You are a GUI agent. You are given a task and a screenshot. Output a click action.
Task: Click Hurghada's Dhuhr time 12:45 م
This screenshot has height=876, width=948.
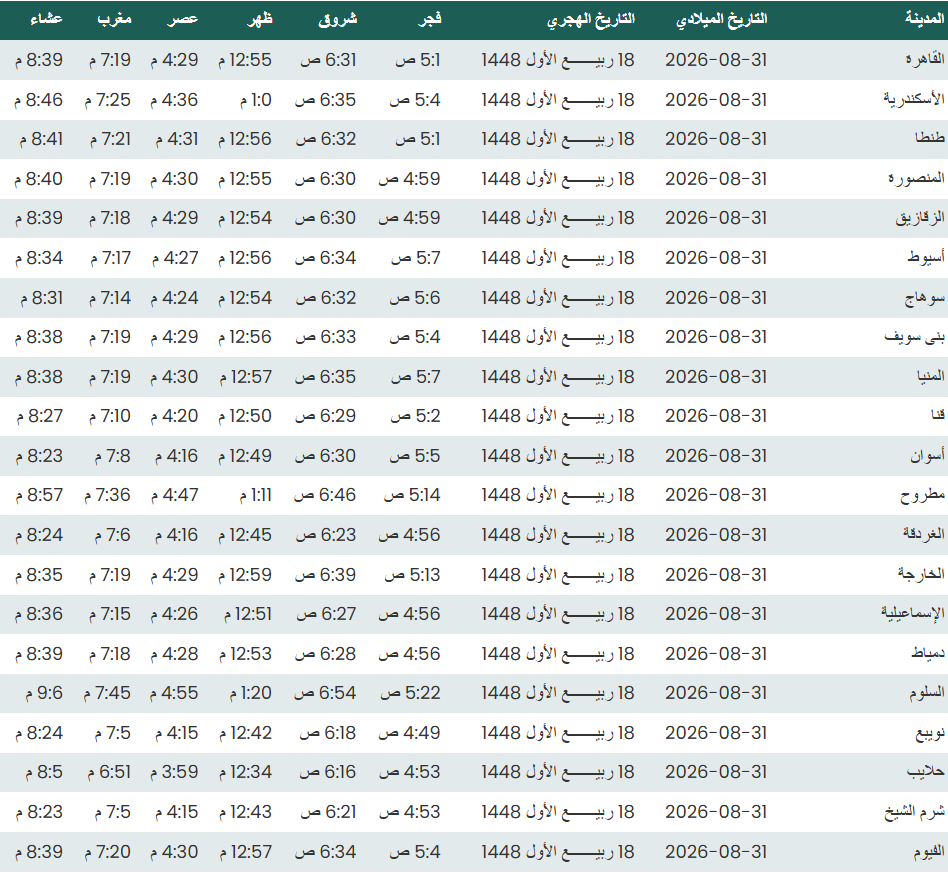click(x=245, y=536)
